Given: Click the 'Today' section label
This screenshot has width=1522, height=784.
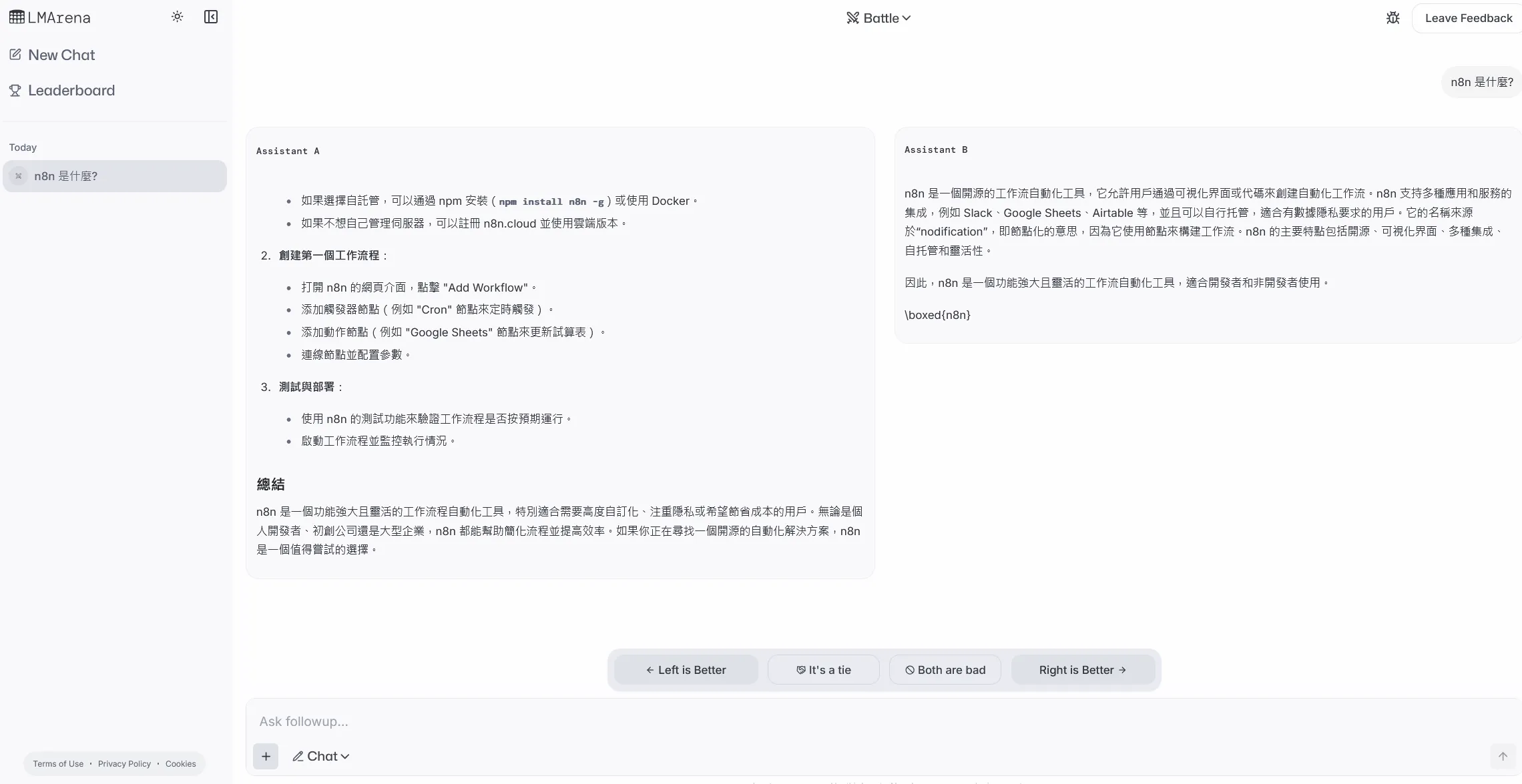Looking at the screenshot, I should (x=23, y=147).
